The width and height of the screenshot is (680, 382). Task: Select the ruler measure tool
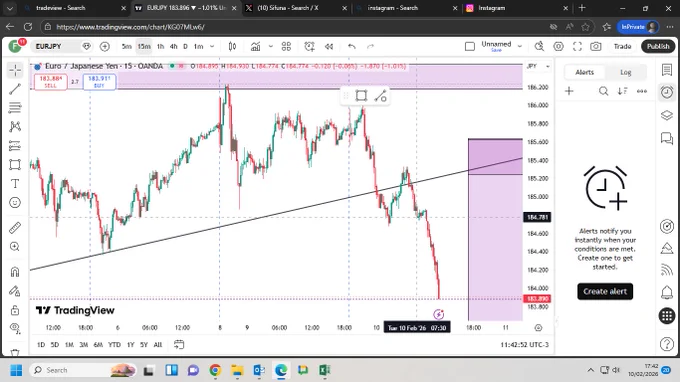coord(15,228)
